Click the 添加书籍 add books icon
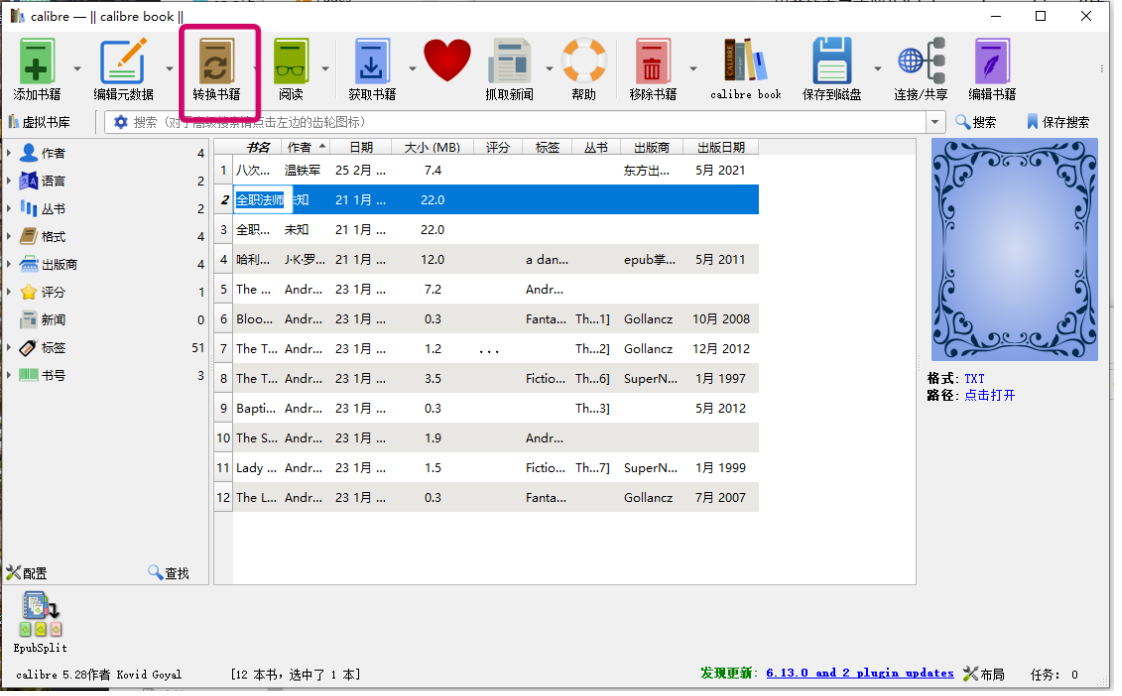1122x696 pixels. click(36, 69)
